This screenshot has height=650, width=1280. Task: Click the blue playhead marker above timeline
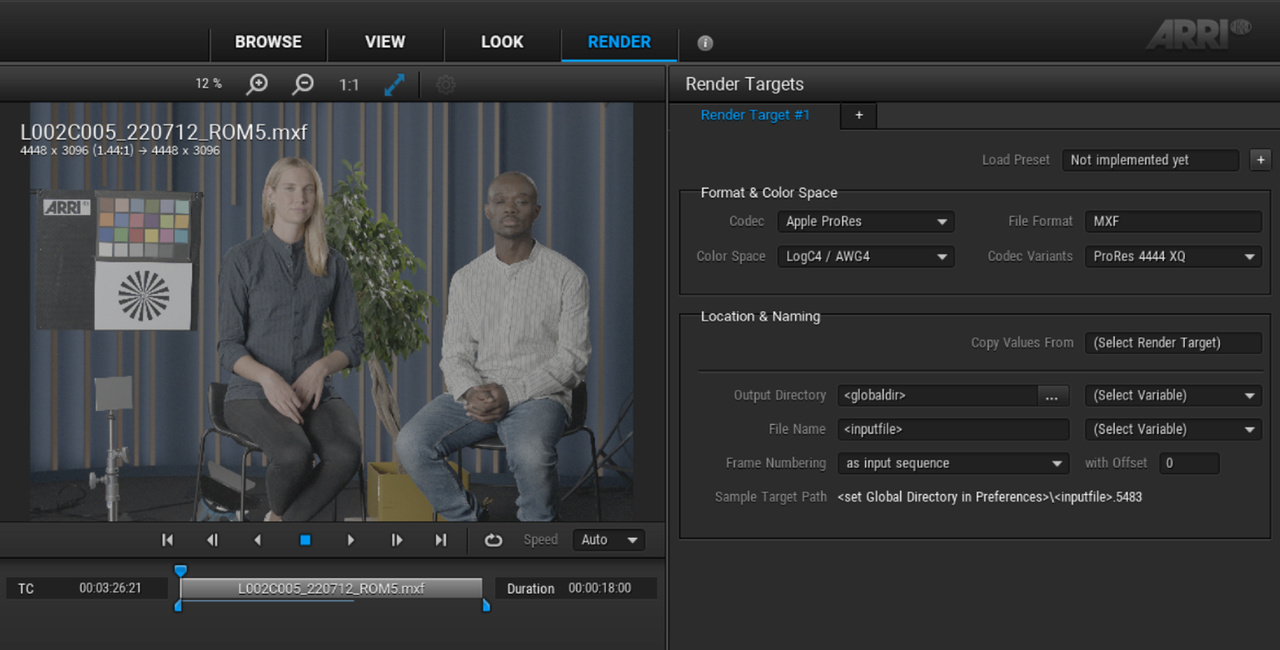(180, 571)
